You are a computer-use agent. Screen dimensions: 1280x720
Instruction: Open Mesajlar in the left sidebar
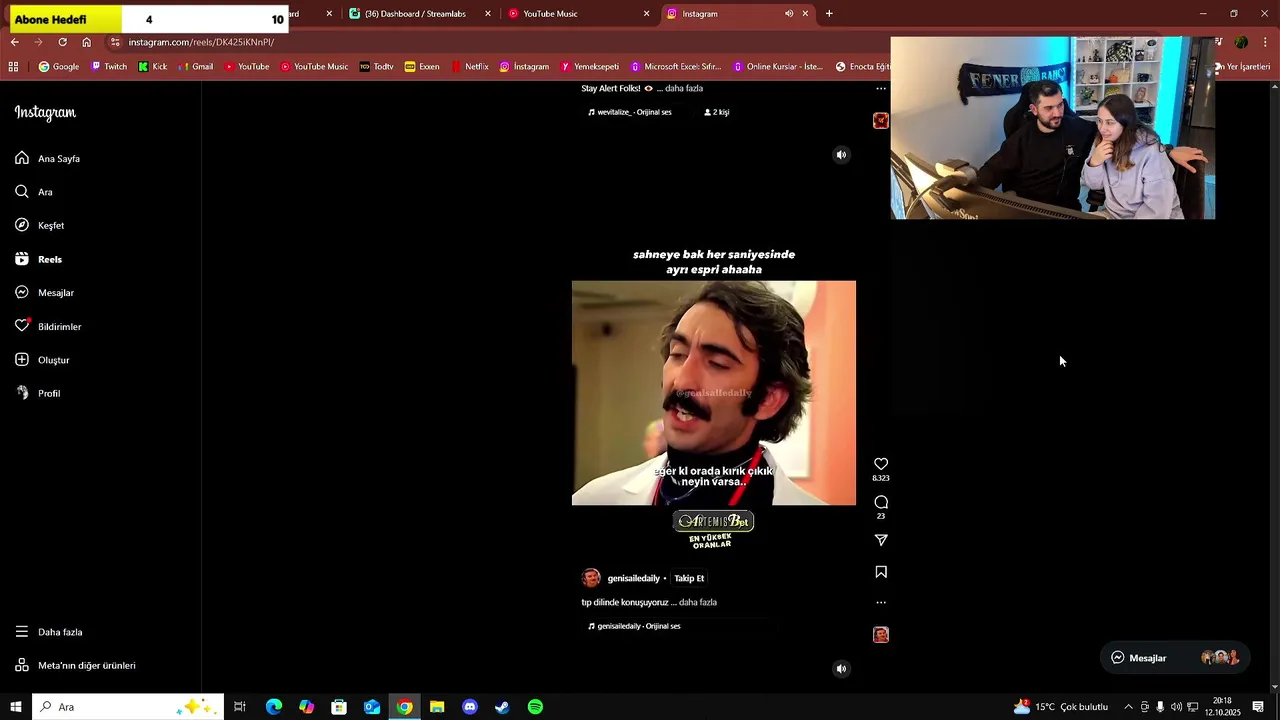click(x=45, y=293)
